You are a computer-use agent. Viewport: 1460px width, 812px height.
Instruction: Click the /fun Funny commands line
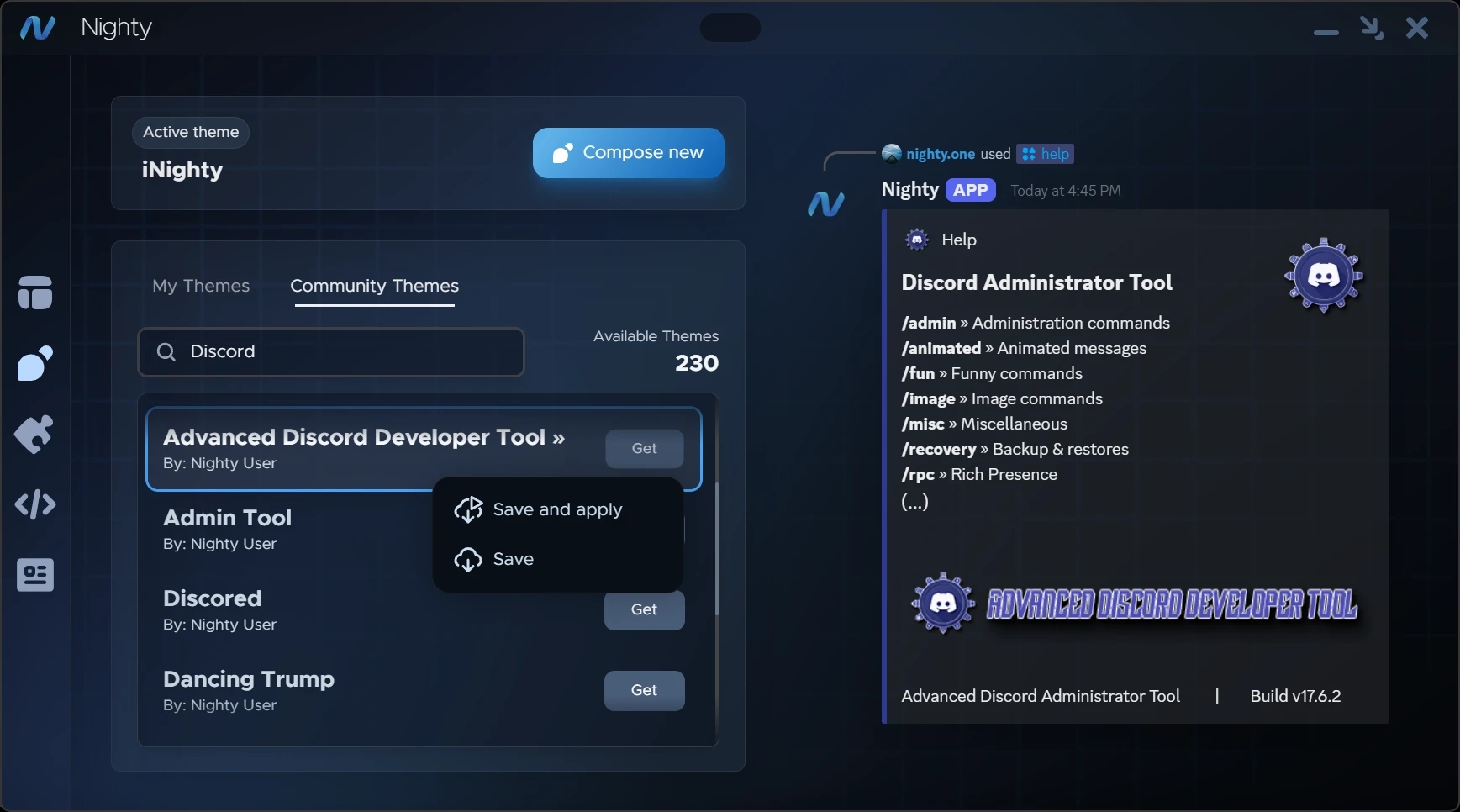click(992, 373)
